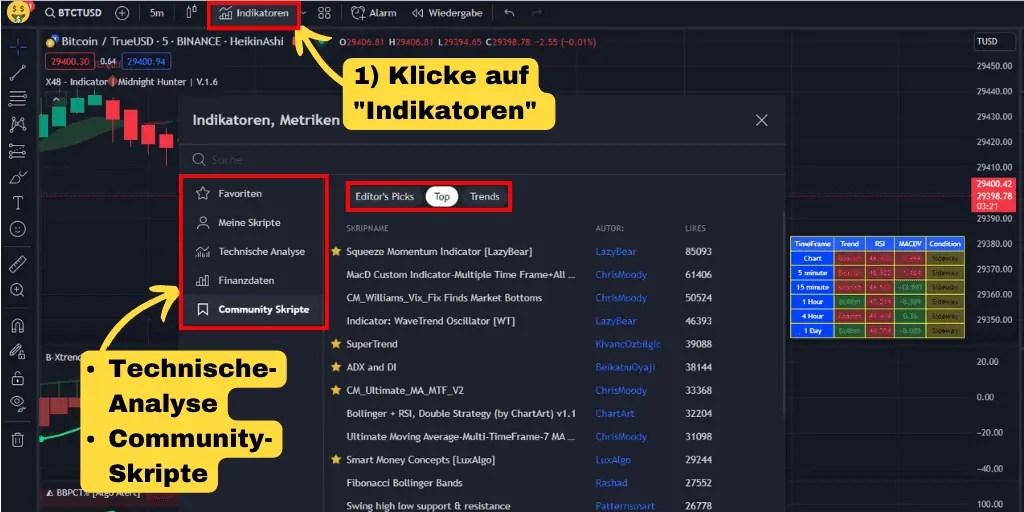Viewport: 1024px width, 512px height.
Task: Open the emoji icons tool
Action: pos(18,229)
